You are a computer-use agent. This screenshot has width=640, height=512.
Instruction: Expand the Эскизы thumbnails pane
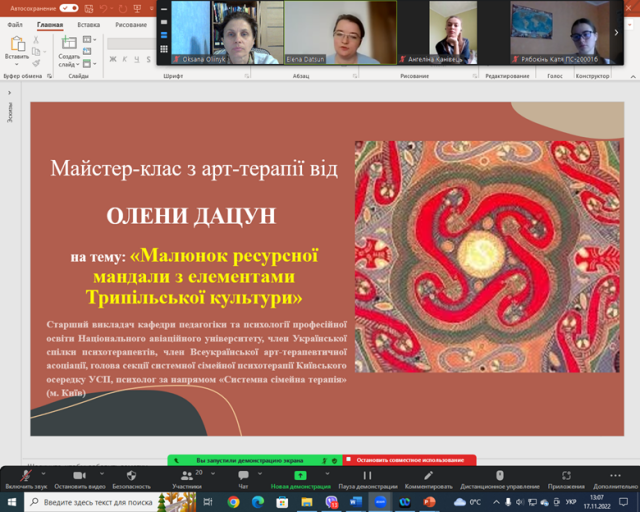point(9,93)
